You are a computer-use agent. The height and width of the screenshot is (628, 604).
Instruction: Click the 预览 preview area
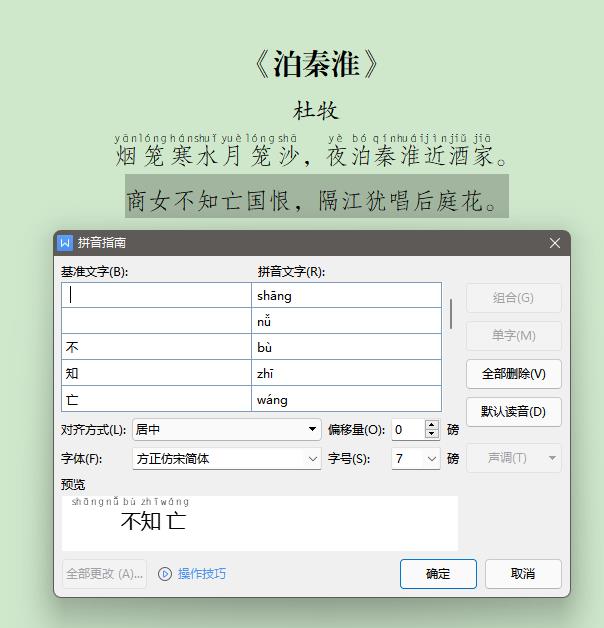pos(260,523)
